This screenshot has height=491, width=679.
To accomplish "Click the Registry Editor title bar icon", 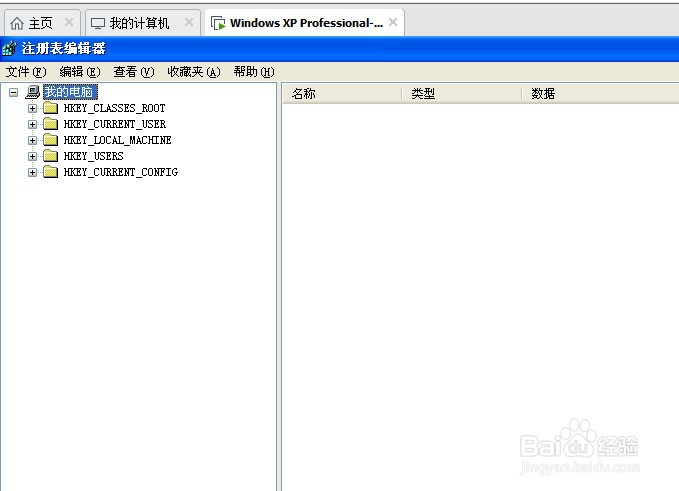I will pyautogui.click(x=9, y=48).
